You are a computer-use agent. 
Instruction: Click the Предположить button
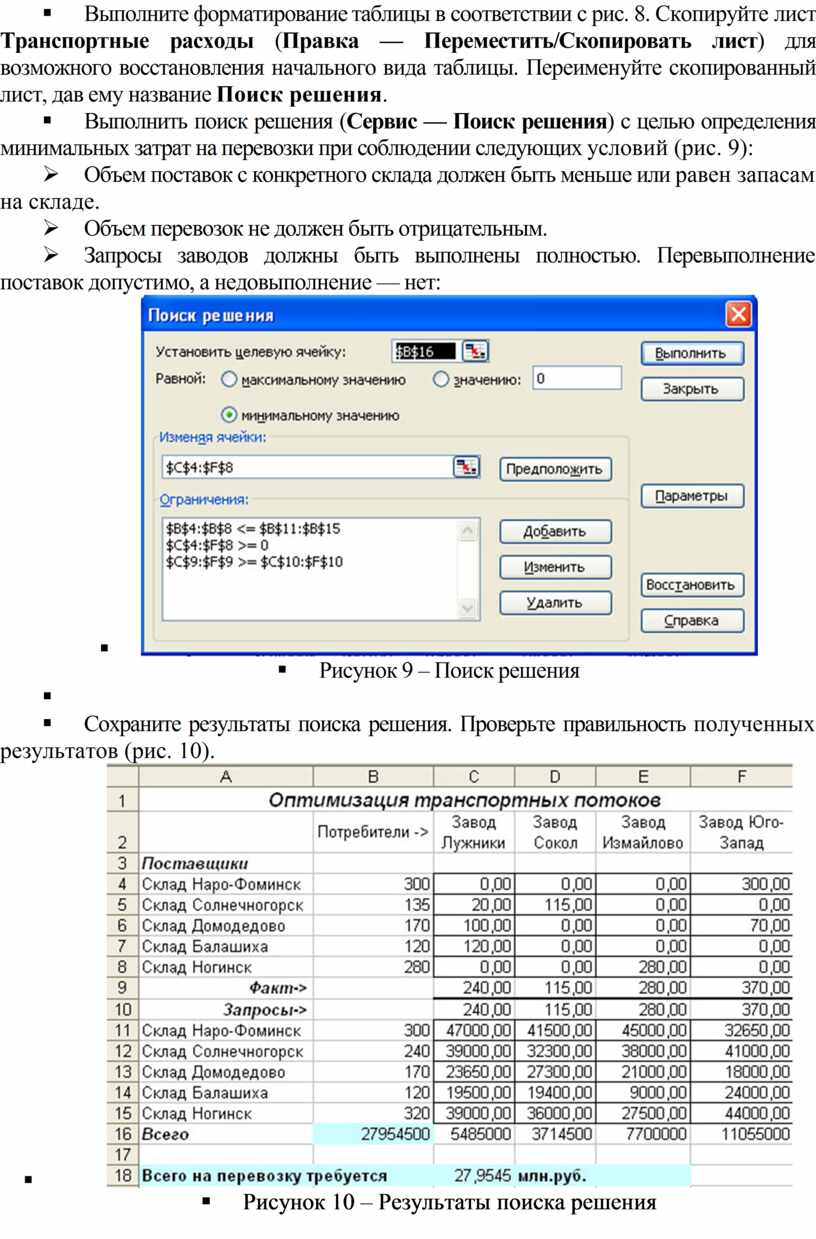point(556,468)
